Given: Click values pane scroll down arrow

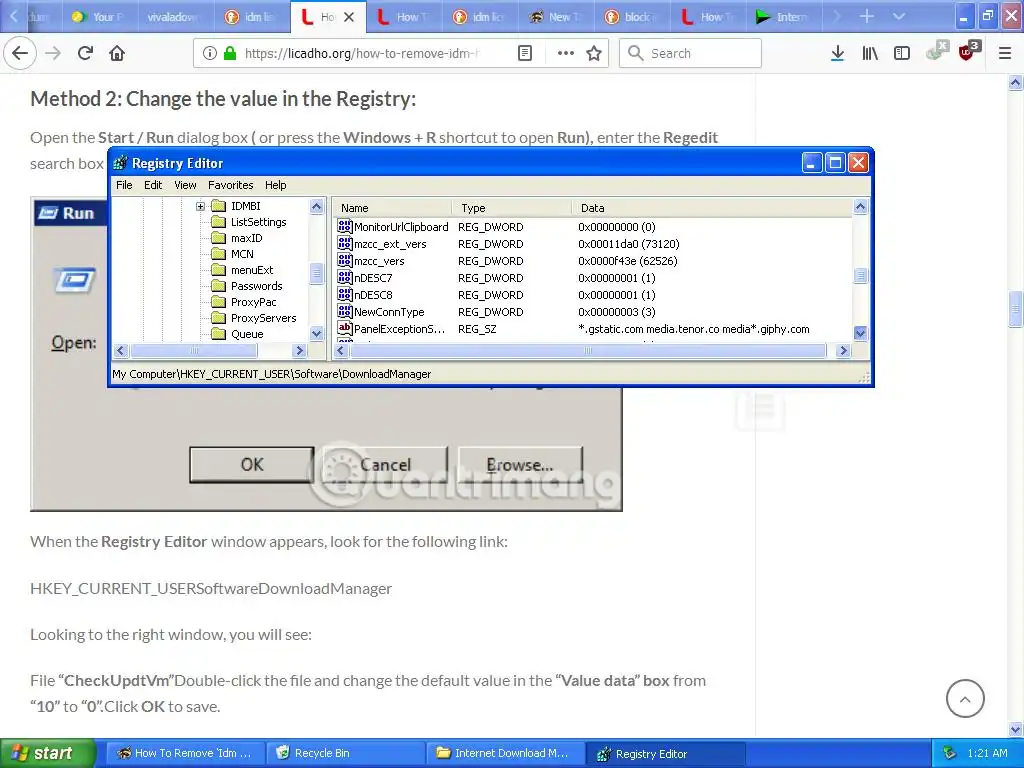Looking at the screenshot, I should pos(860,333).
